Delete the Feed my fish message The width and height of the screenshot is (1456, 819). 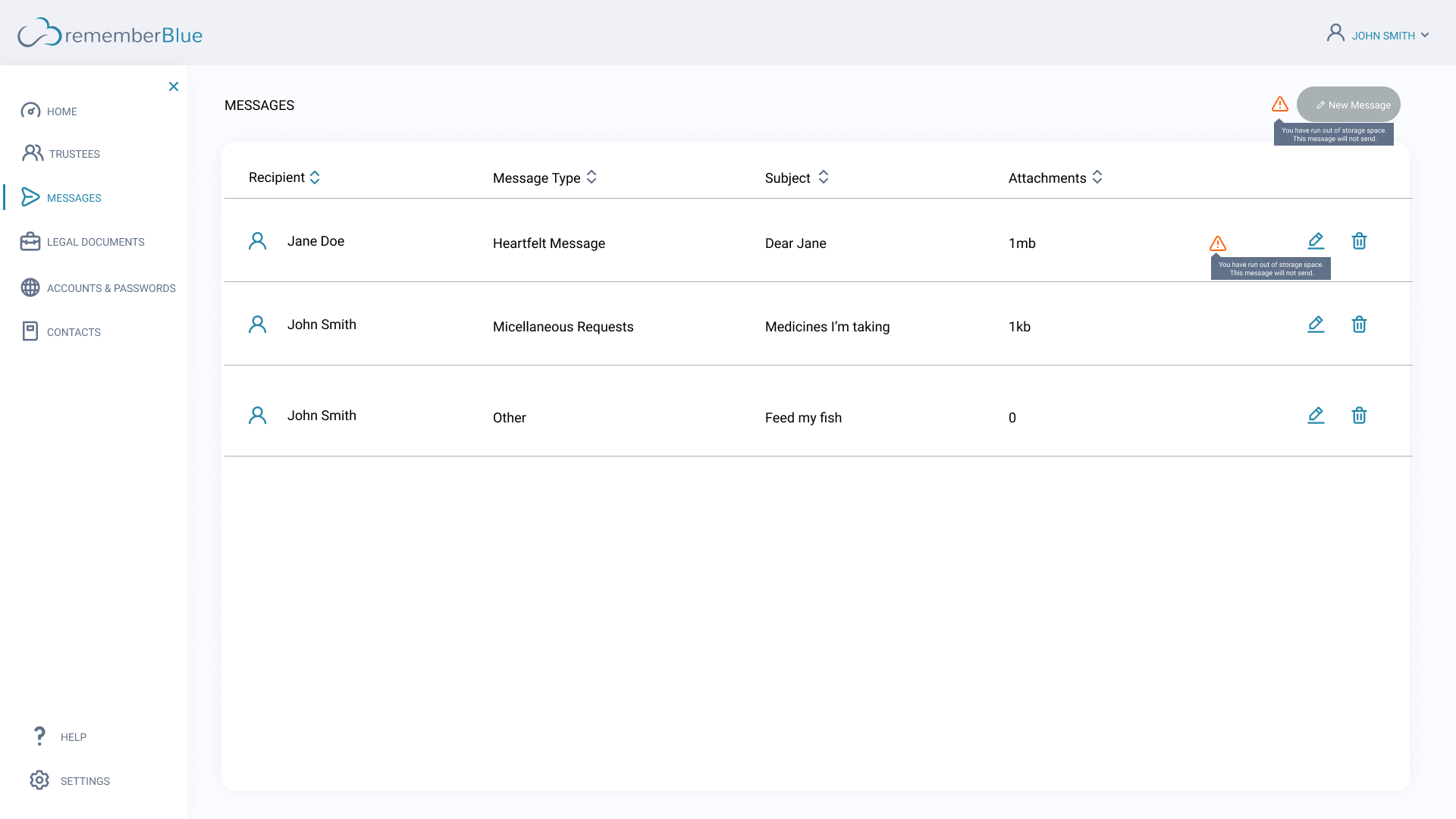point(1359,416)
